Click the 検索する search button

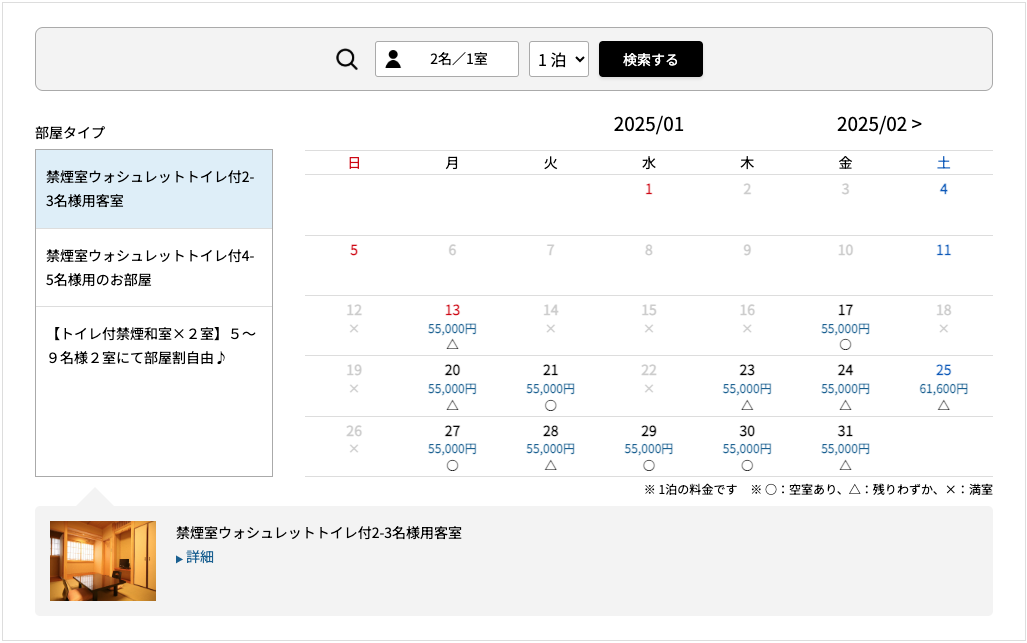point(650,59)
